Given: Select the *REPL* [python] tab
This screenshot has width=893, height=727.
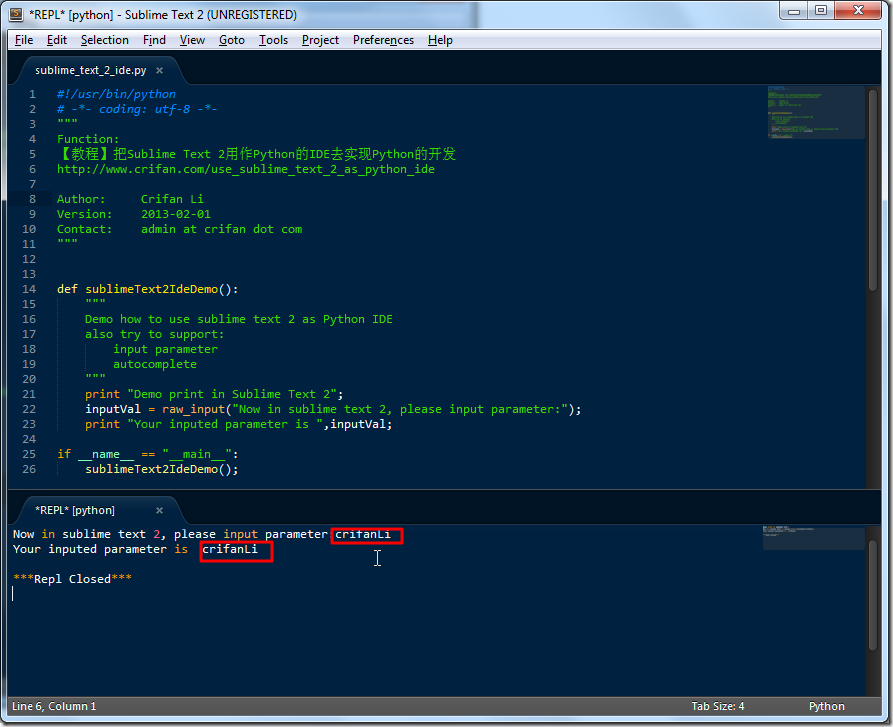Looking at the screenshot, I should [75, 510].
